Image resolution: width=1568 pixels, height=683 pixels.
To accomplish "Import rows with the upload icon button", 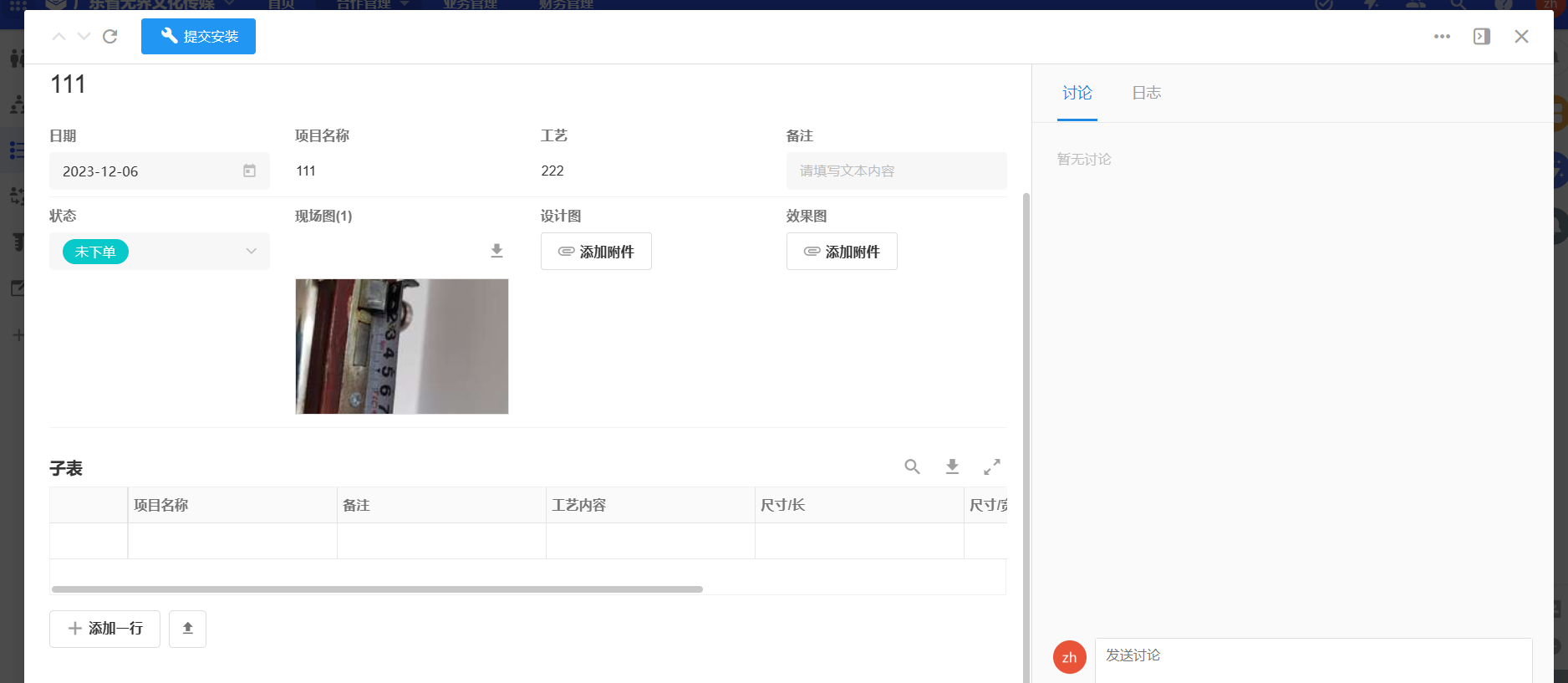I will (187, 629).
